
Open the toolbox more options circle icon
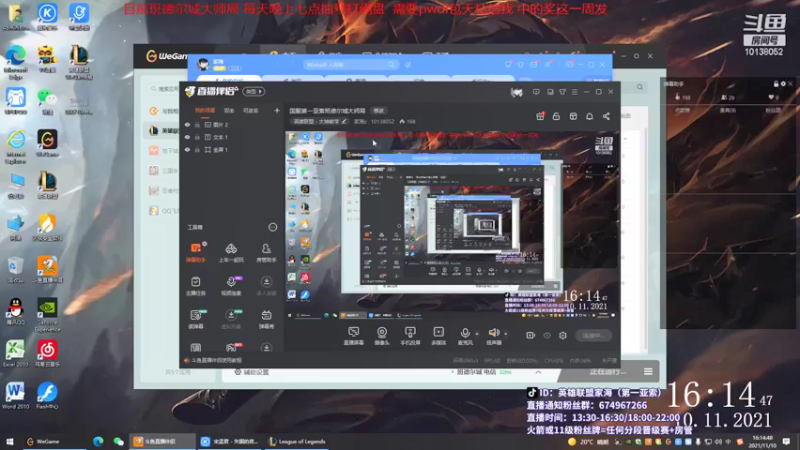272,227
